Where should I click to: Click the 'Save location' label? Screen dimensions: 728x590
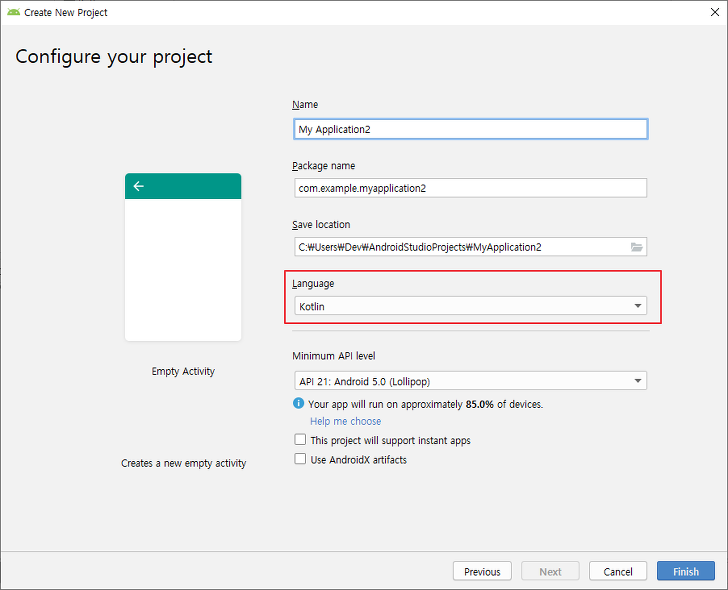[x=321, y=225]
